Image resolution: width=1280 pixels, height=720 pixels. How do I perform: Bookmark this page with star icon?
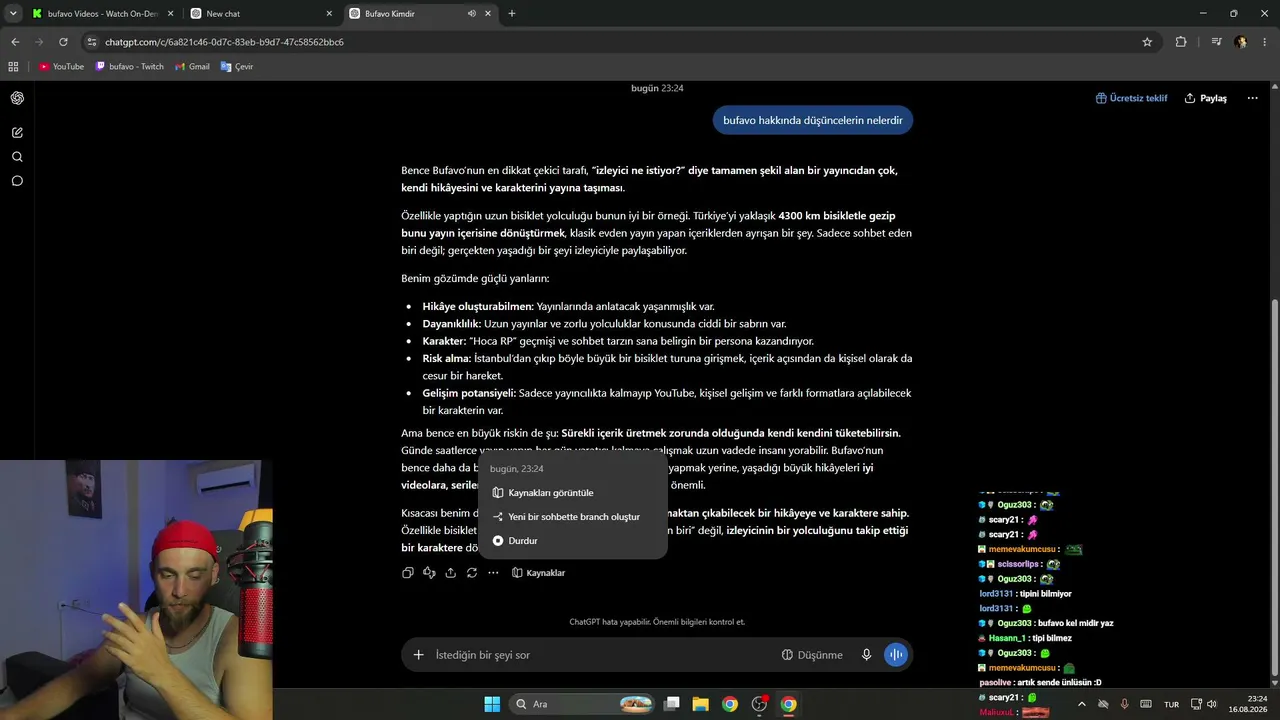[x=1147, y=42]
